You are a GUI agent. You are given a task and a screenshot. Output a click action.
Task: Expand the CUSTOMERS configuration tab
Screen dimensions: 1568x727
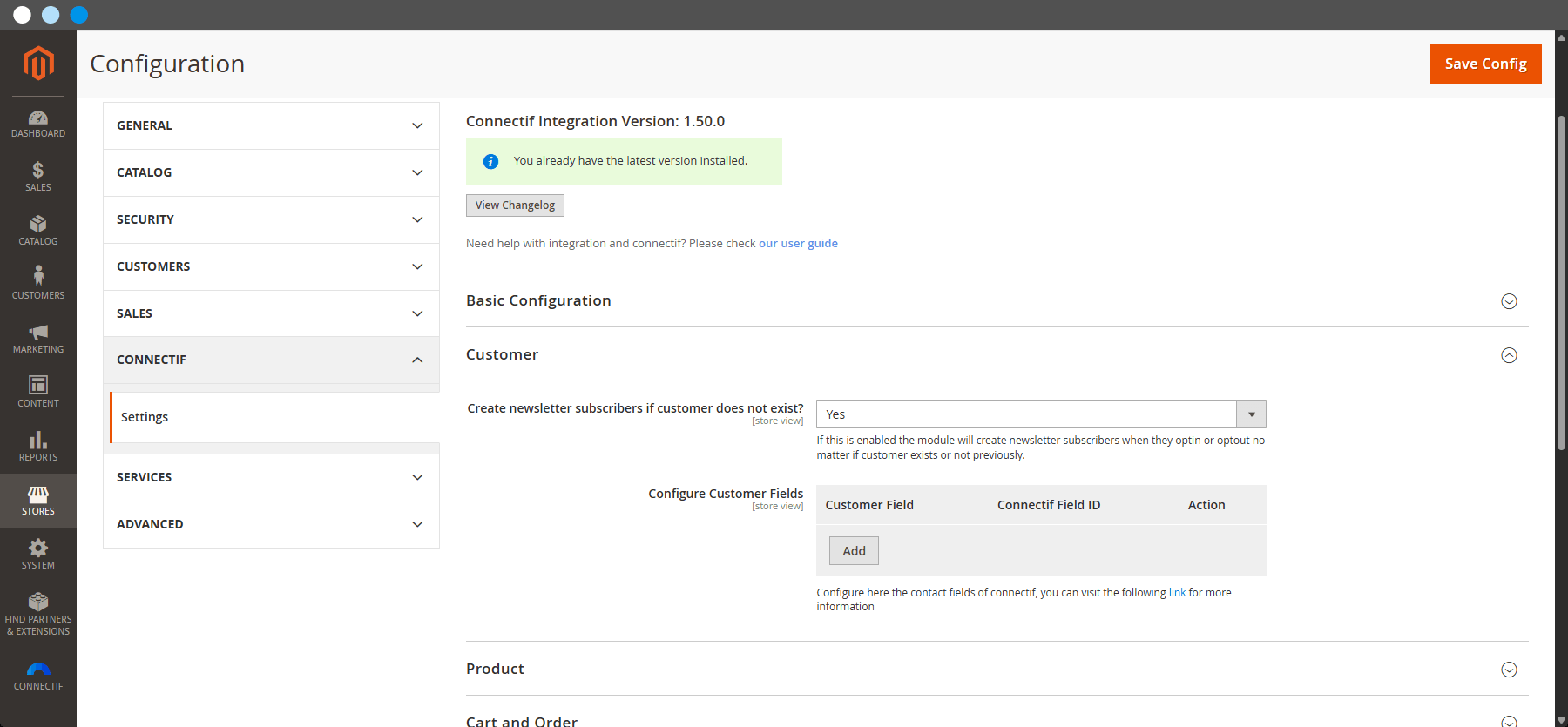tap(271, 266)
